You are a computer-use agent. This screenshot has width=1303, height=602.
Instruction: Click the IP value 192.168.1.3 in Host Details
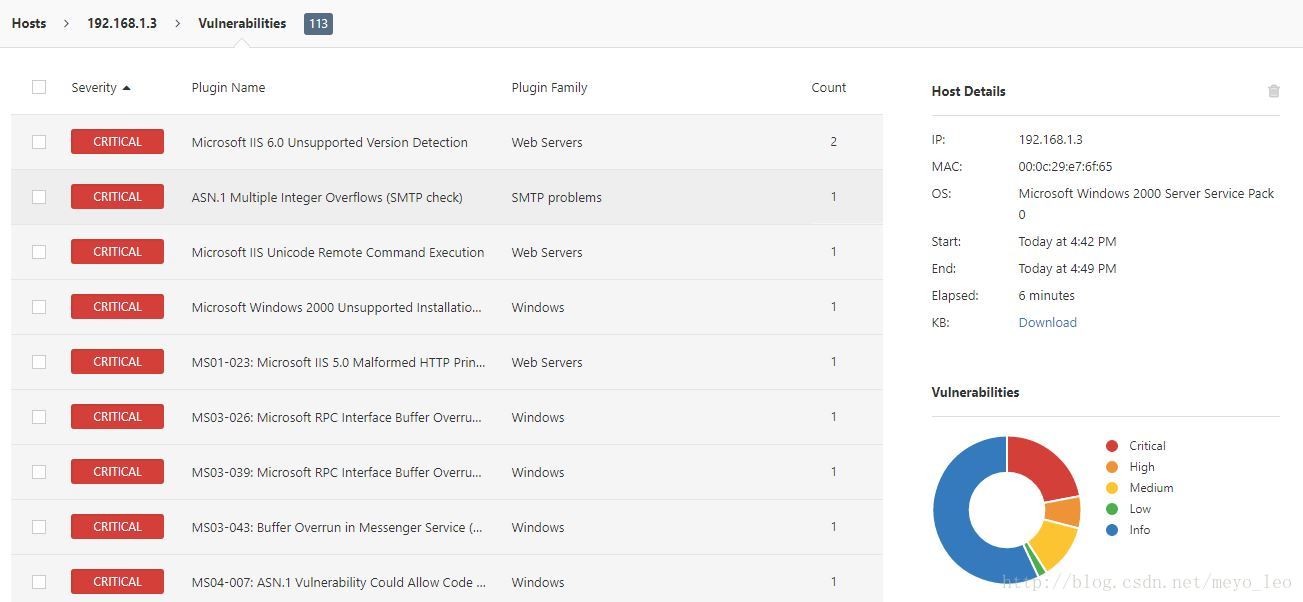pos(1050,139)
